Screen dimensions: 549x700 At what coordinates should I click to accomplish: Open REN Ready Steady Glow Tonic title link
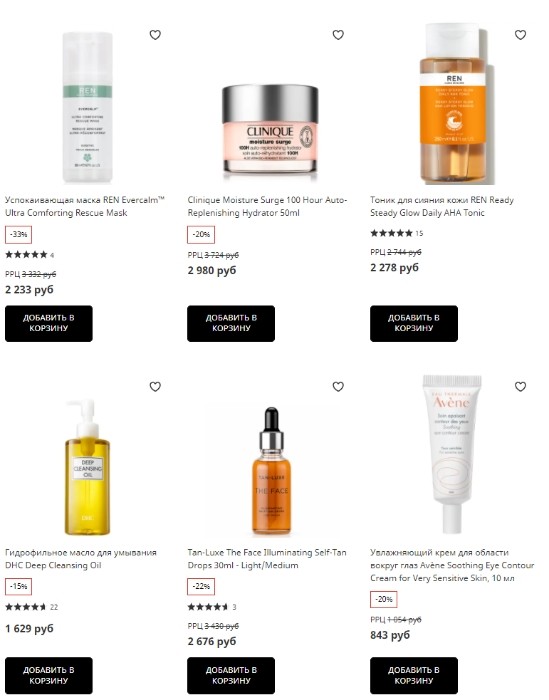point(442,206)
